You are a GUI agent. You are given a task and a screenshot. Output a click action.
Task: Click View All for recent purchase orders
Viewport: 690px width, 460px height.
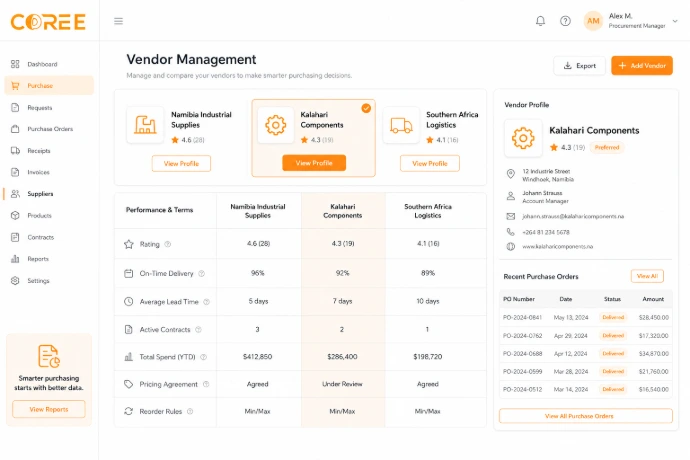tap(647, 276)
